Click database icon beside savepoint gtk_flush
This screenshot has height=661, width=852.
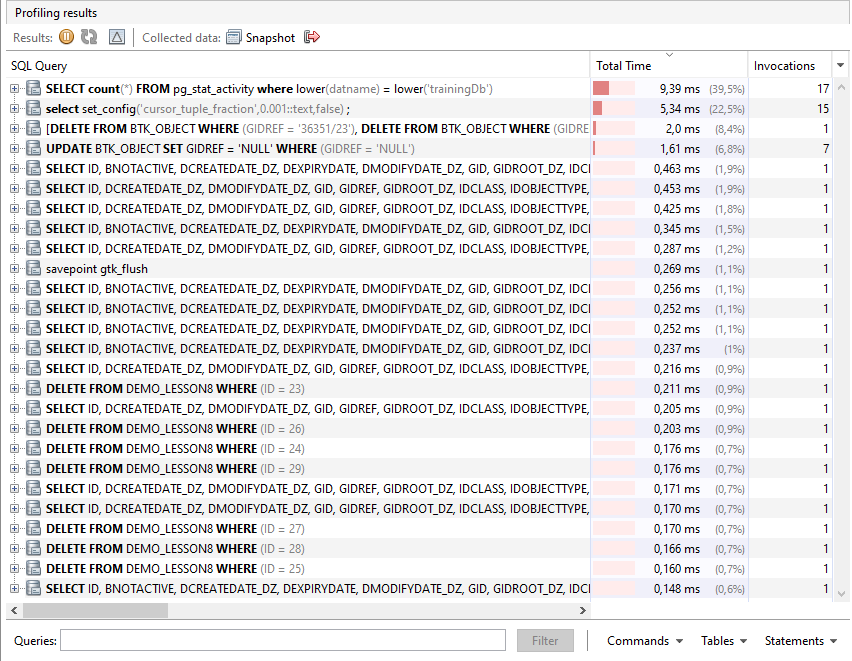point(33,269)
